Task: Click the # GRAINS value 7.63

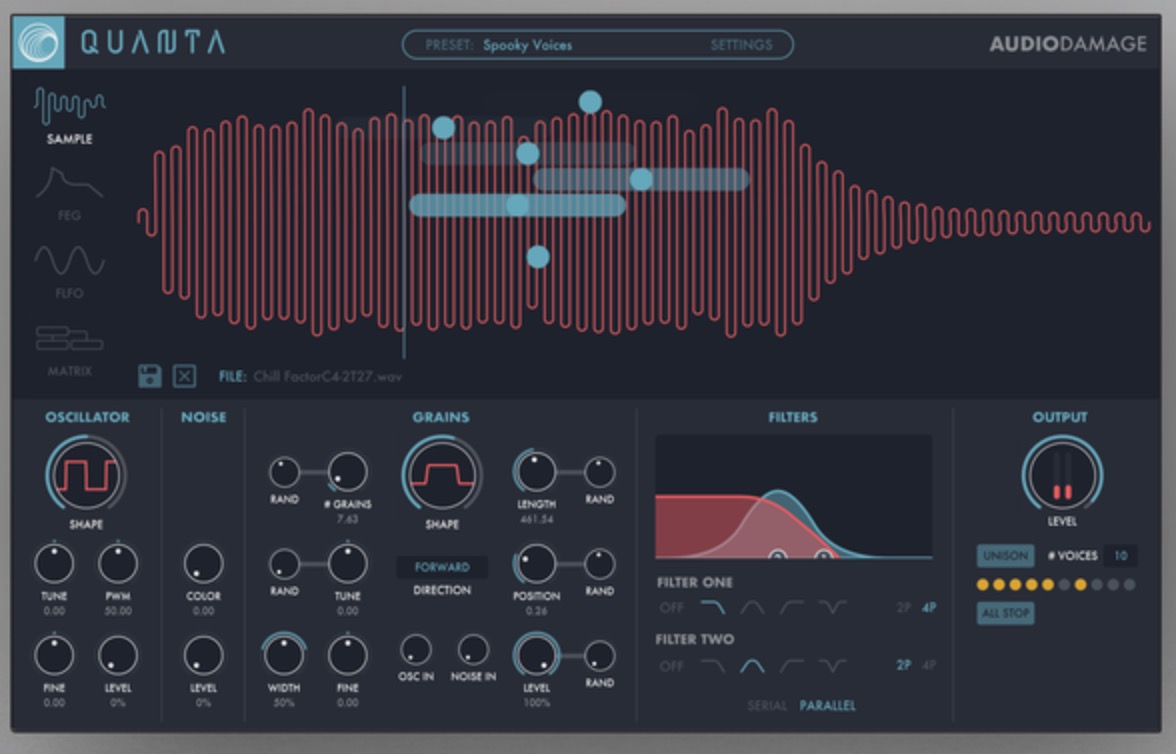Action: tap(347, 519)
